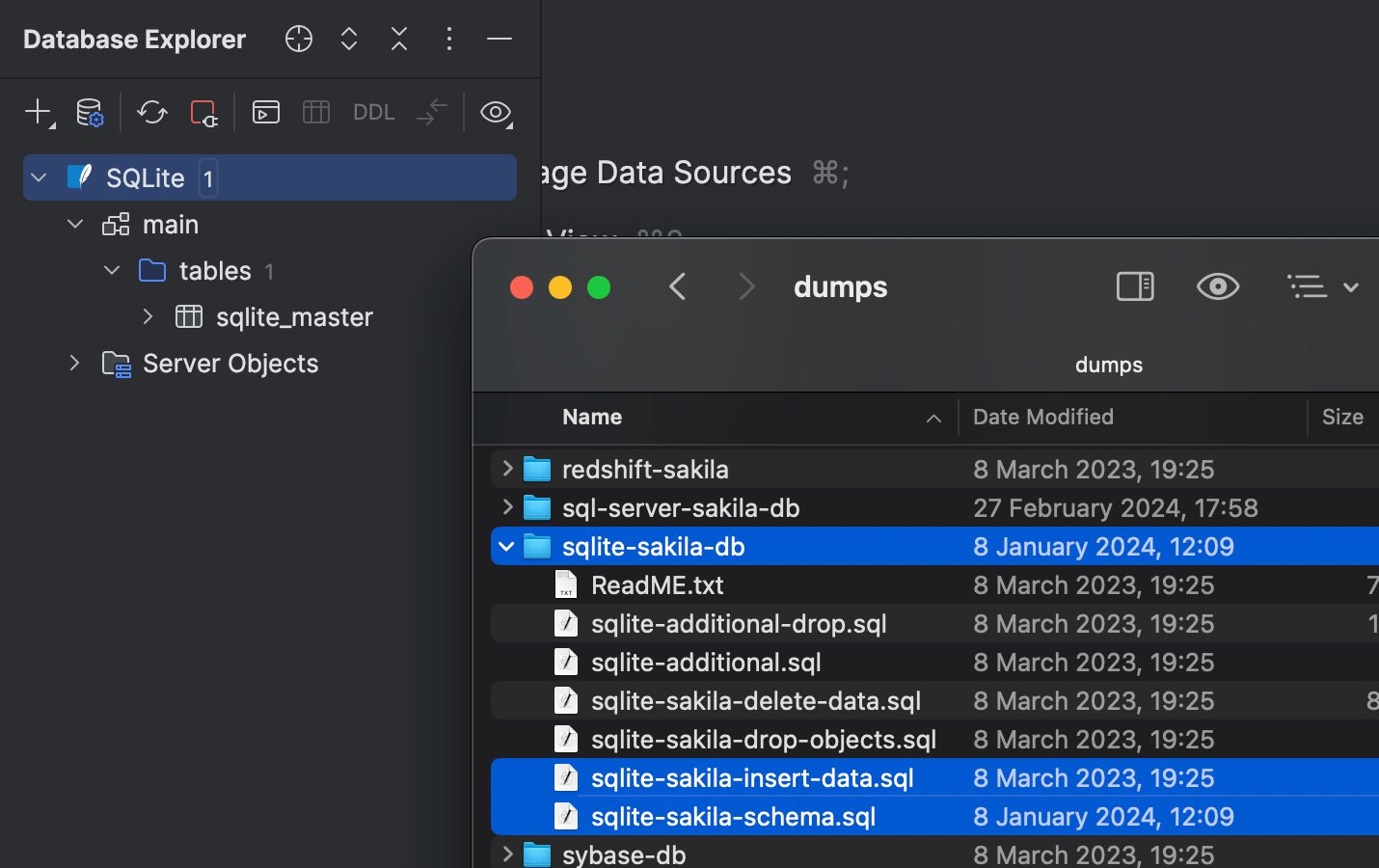Disconnect from the database

click(x=203, y=112)
